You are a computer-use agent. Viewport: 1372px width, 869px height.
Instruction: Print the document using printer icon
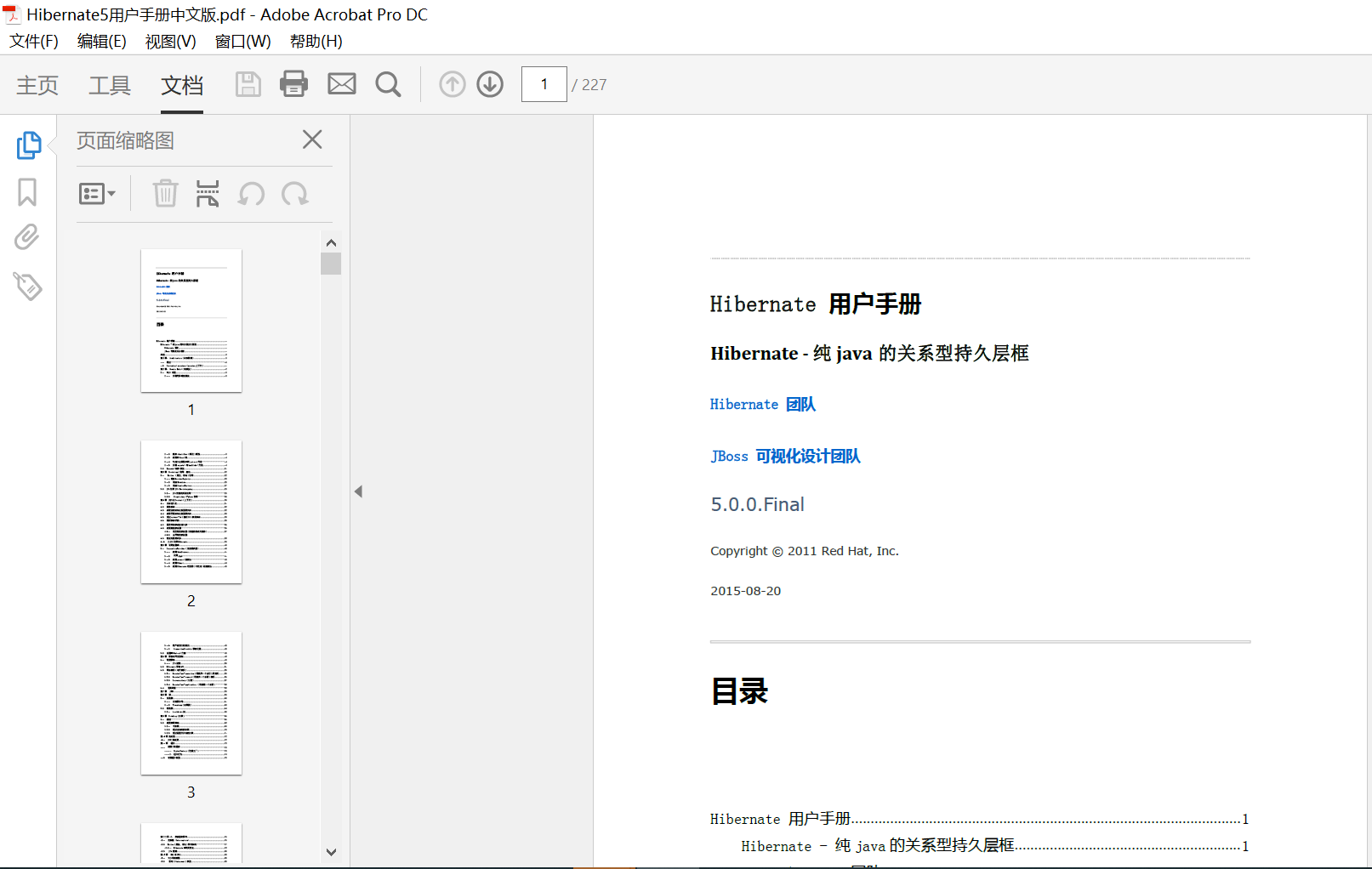click(293, 84)
